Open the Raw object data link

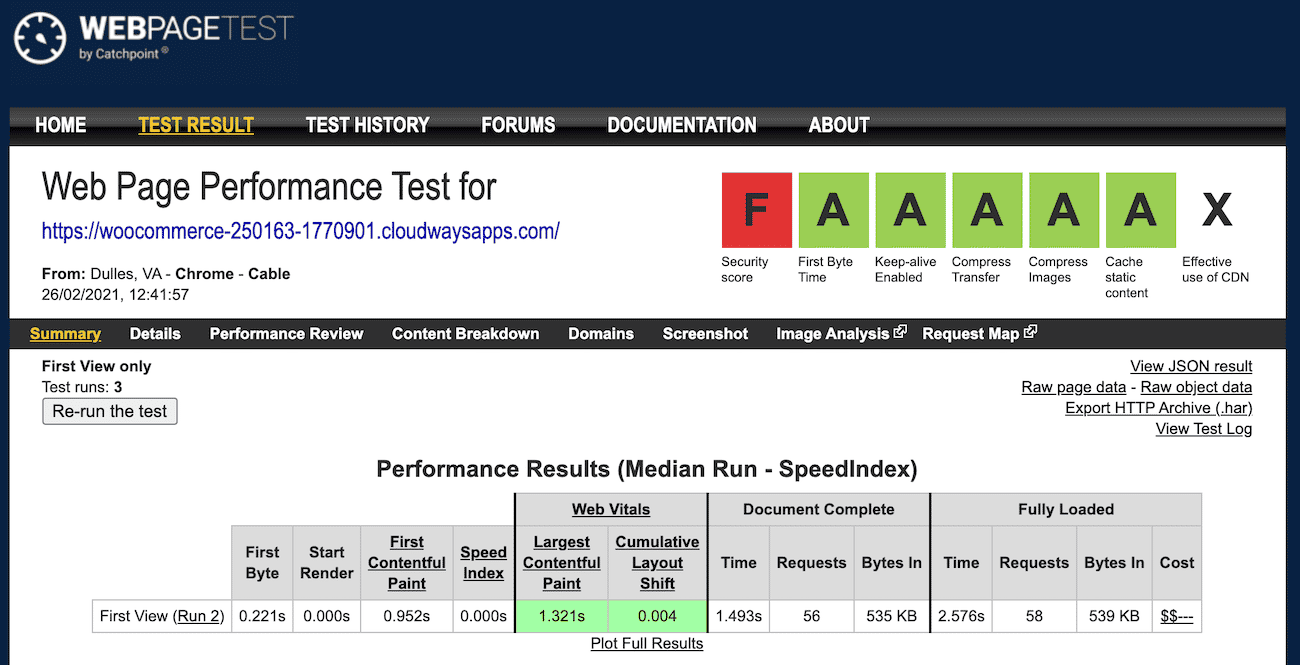coord(1196,387)
